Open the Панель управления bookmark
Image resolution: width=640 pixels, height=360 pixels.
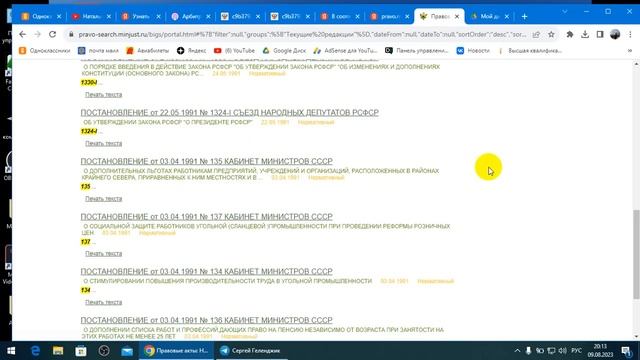click(417, 51)
